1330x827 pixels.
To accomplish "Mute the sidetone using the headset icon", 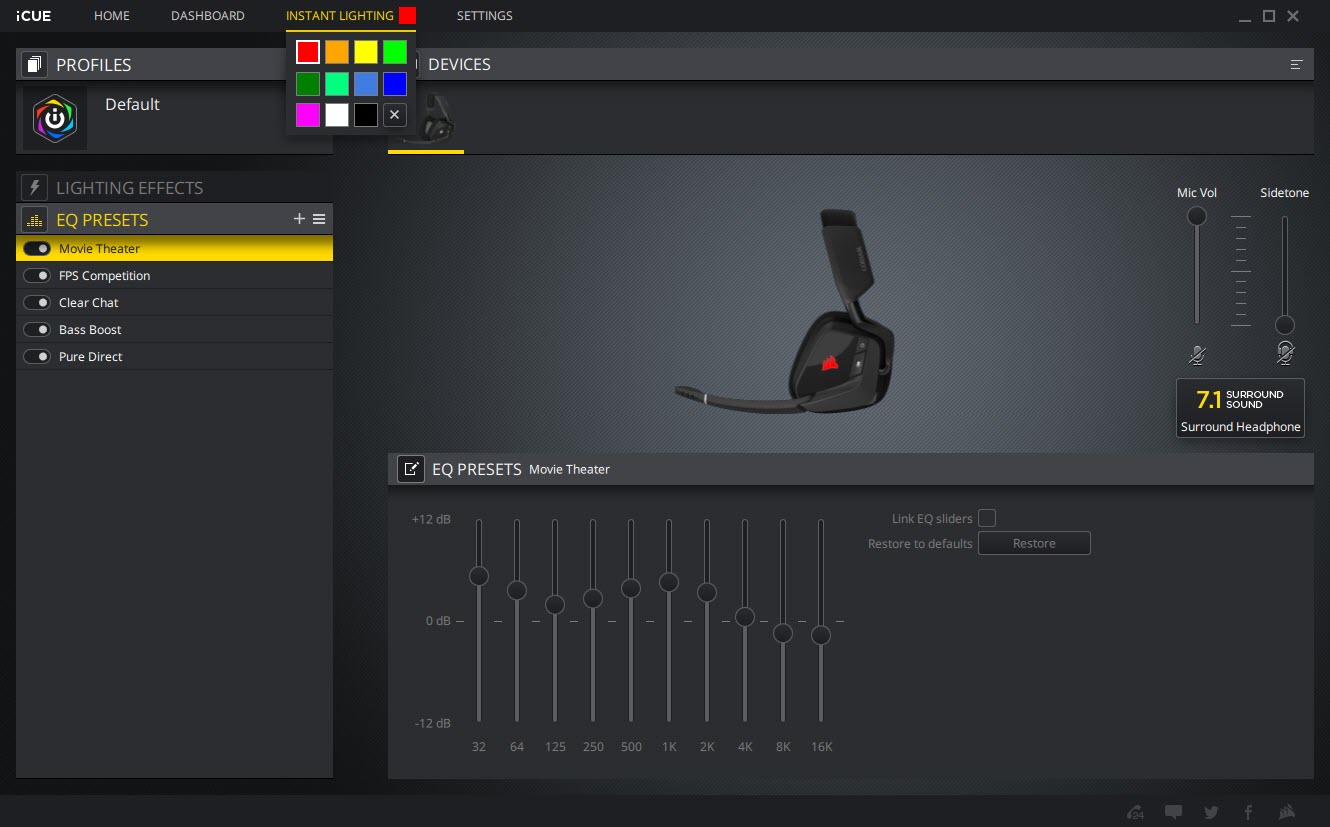I will pyautogui.click(x=1285, y=354).
